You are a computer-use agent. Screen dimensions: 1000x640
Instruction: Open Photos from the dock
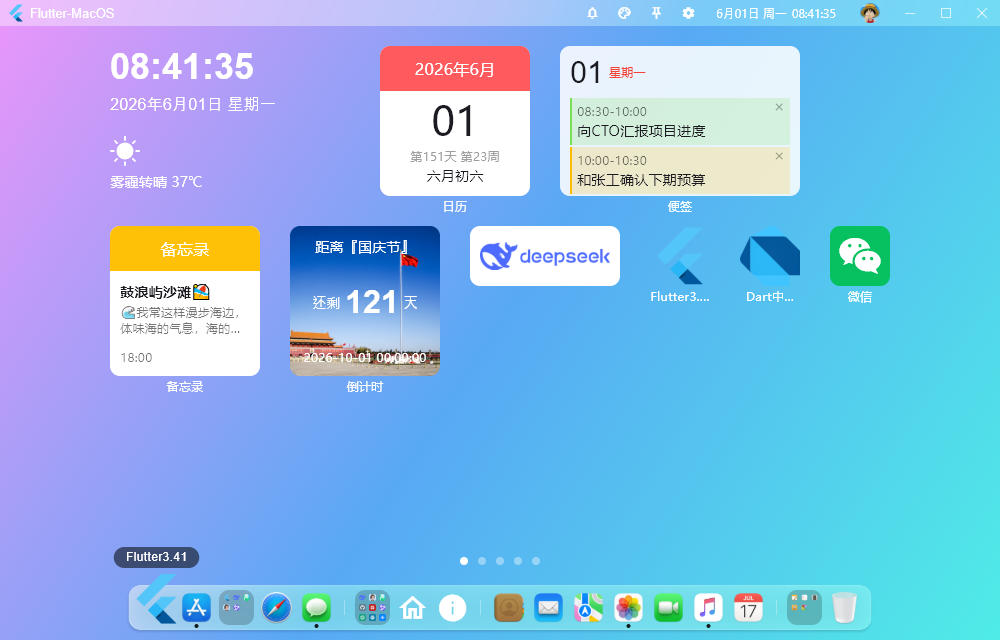coord(628,607)
